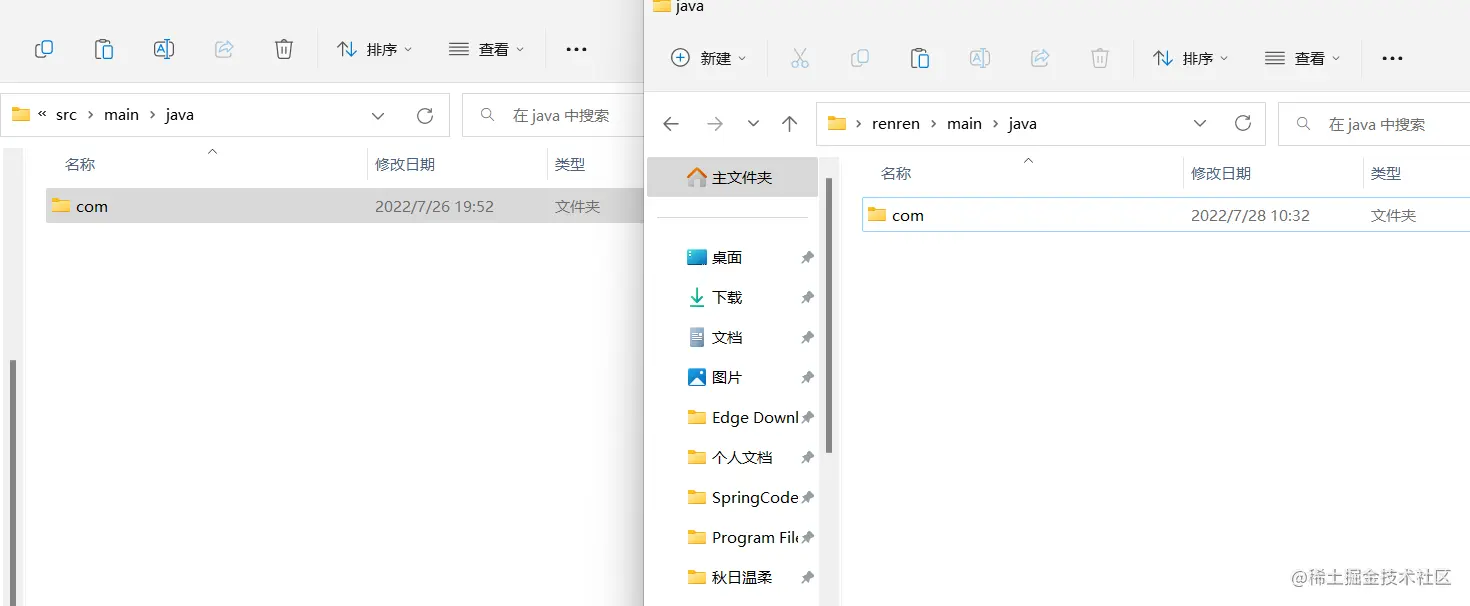Expand the address history dropdown in the right window
This screenshot has height=606, width=1470.
pyautogui.click(x=1200, y=124)
